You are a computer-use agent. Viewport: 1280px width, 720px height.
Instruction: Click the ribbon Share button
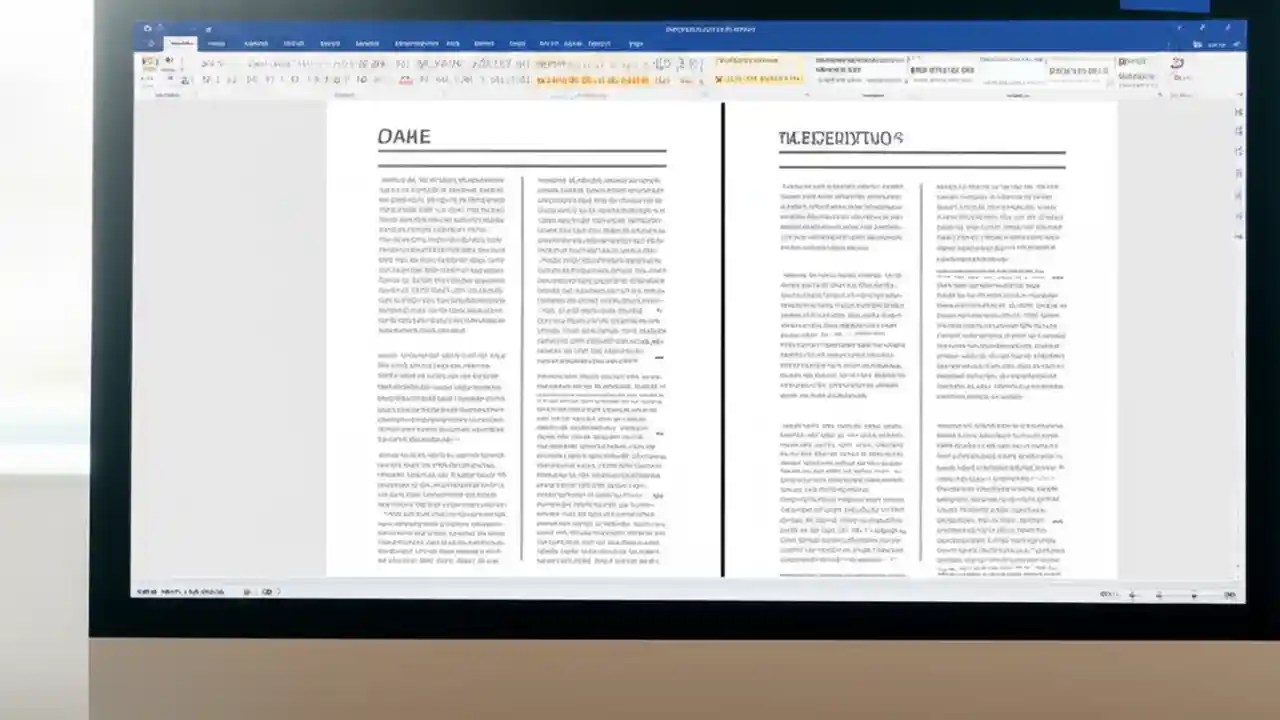[x=1218, y=45]
